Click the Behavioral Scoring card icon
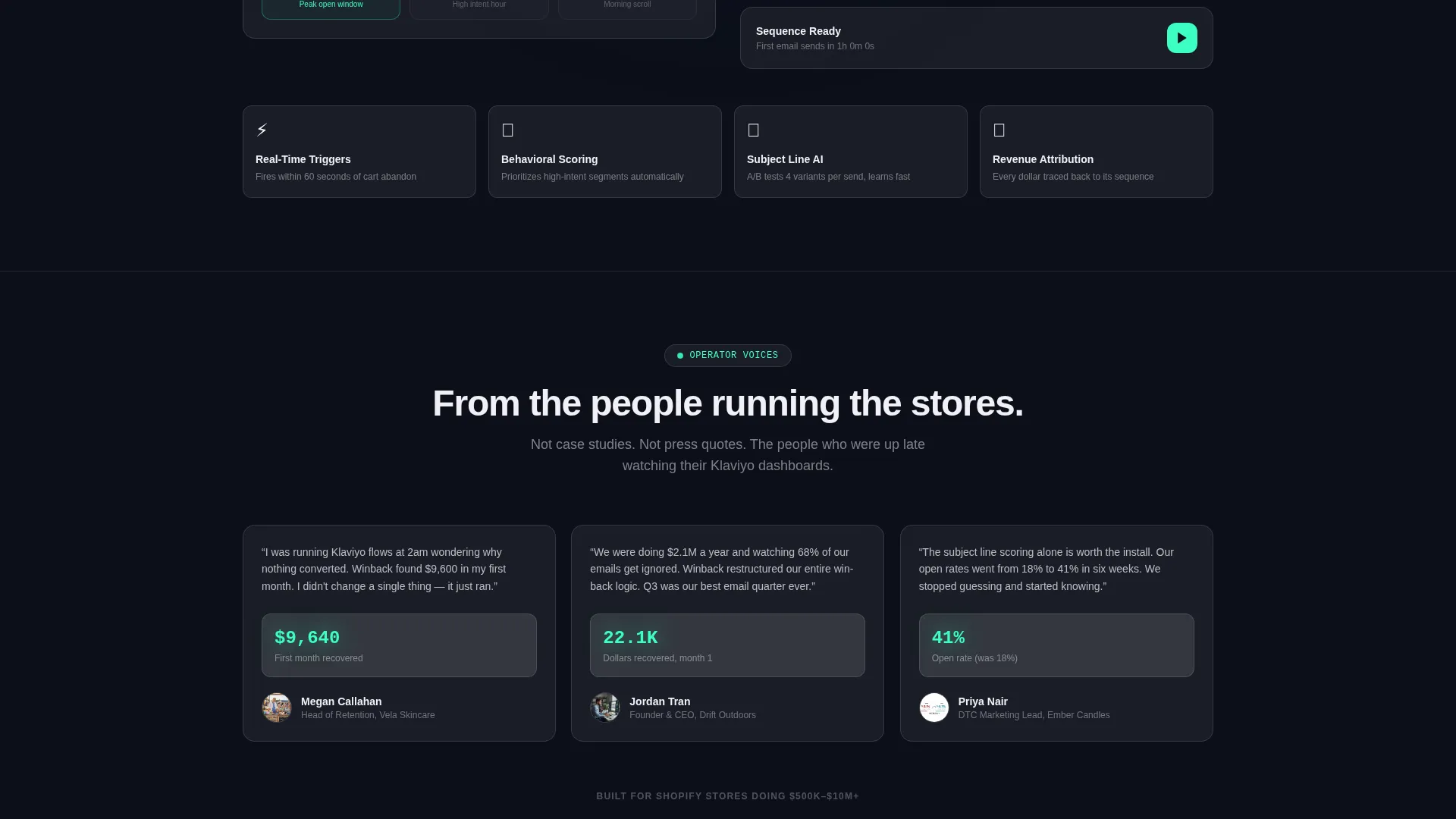The height and width of the screenshot is (819, 1456). 508,130
